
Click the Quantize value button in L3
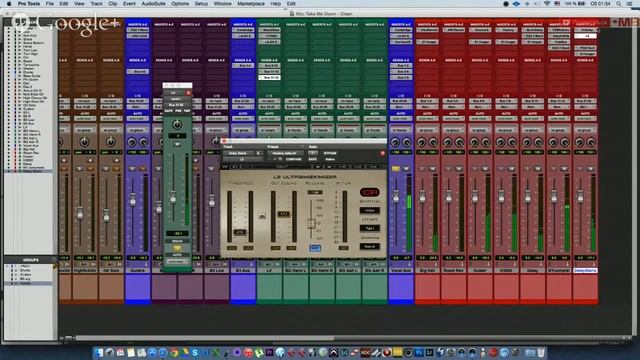pos(369,211)
